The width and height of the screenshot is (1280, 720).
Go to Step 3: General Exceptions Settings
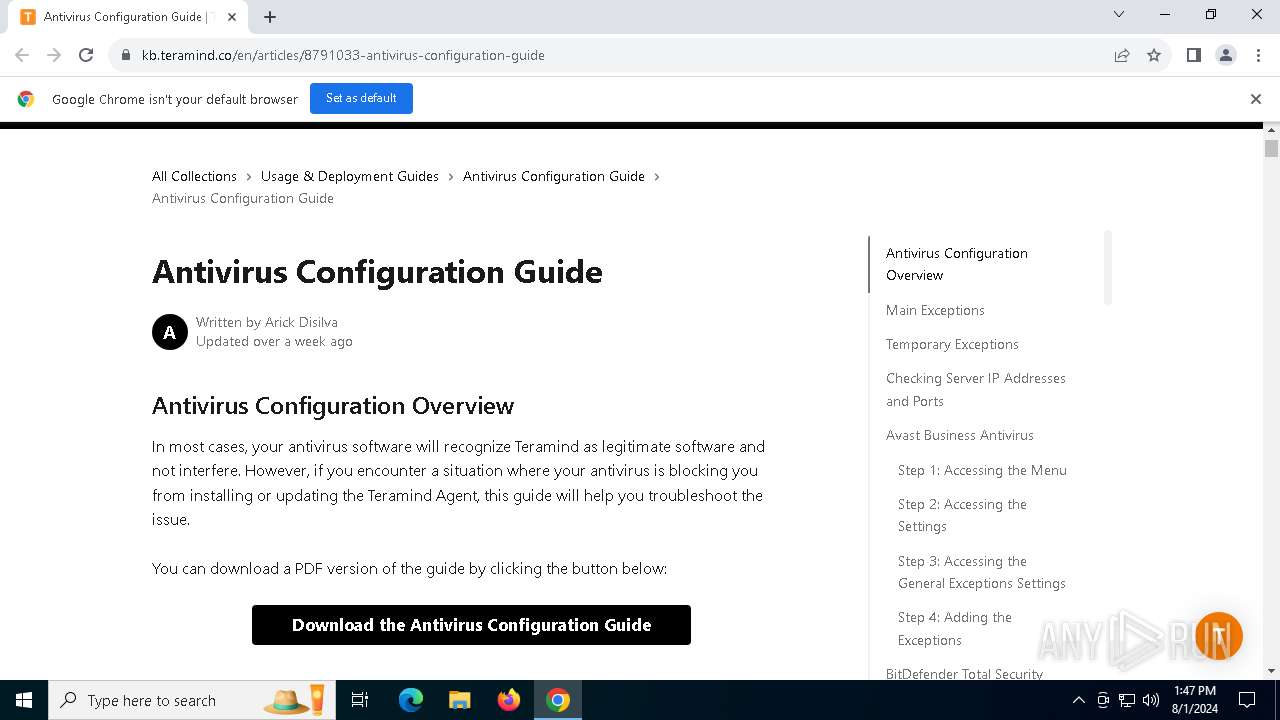[982, 572]
